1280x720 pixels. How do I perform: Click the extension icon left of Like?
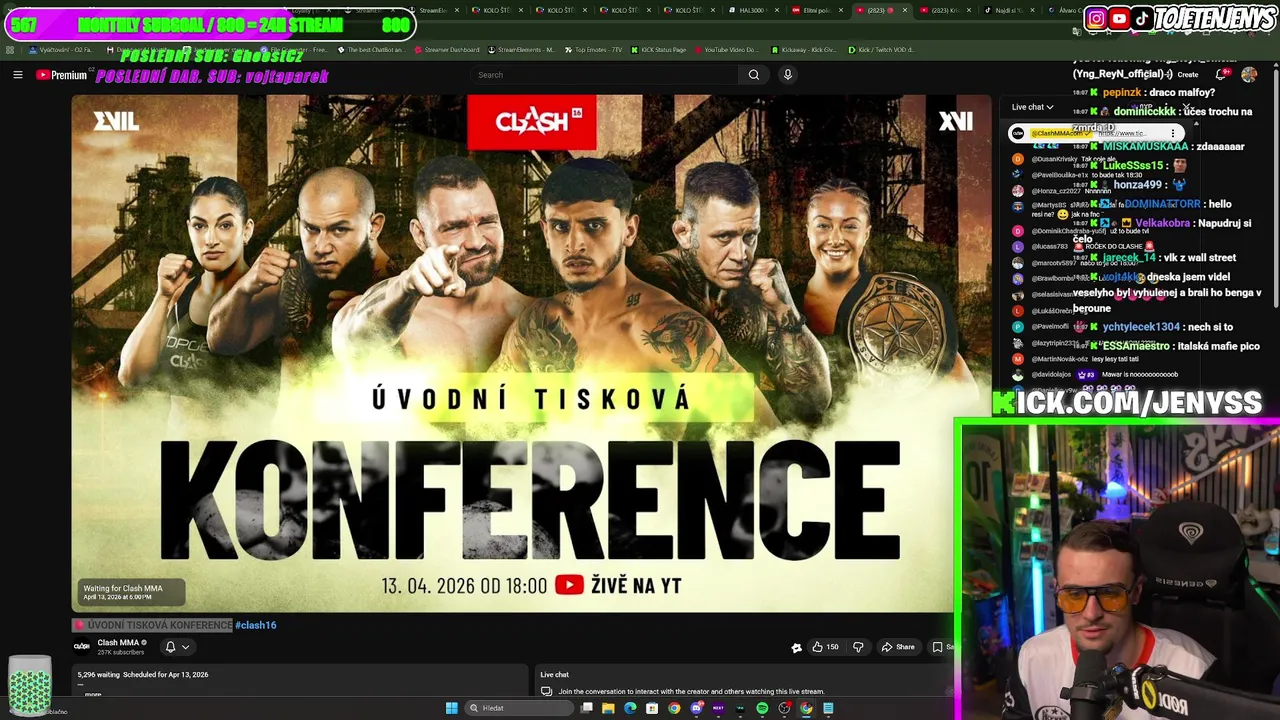[796, 647]
